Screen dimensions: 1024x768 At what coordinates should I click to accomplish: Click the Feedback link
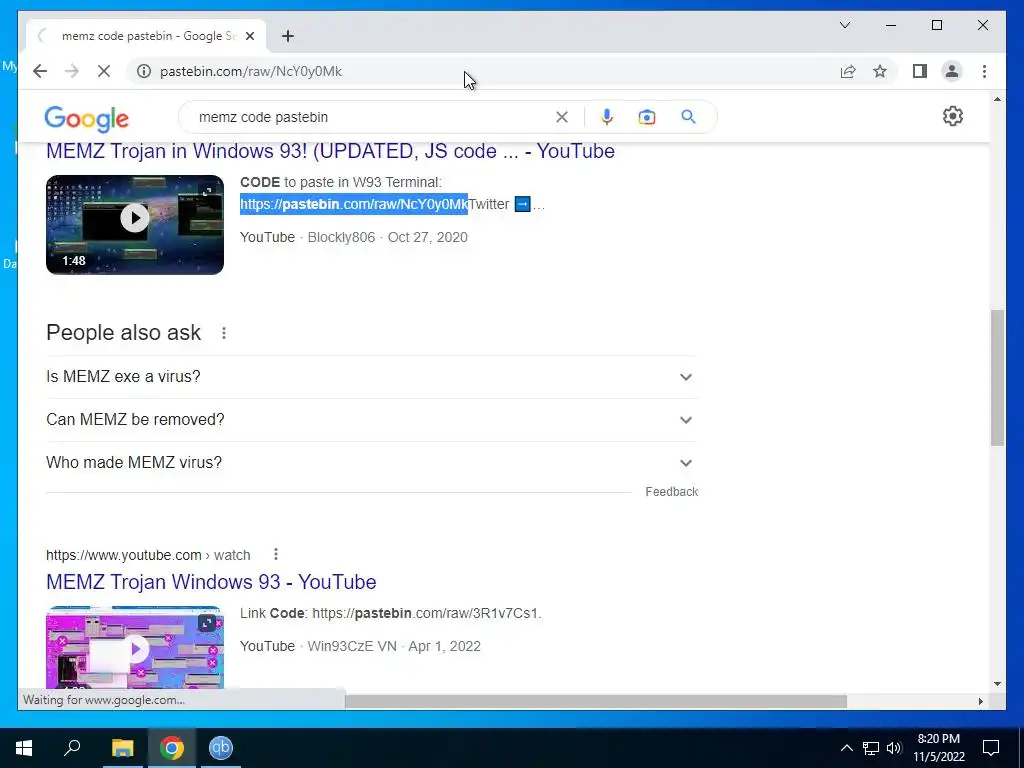coord(671,492)
